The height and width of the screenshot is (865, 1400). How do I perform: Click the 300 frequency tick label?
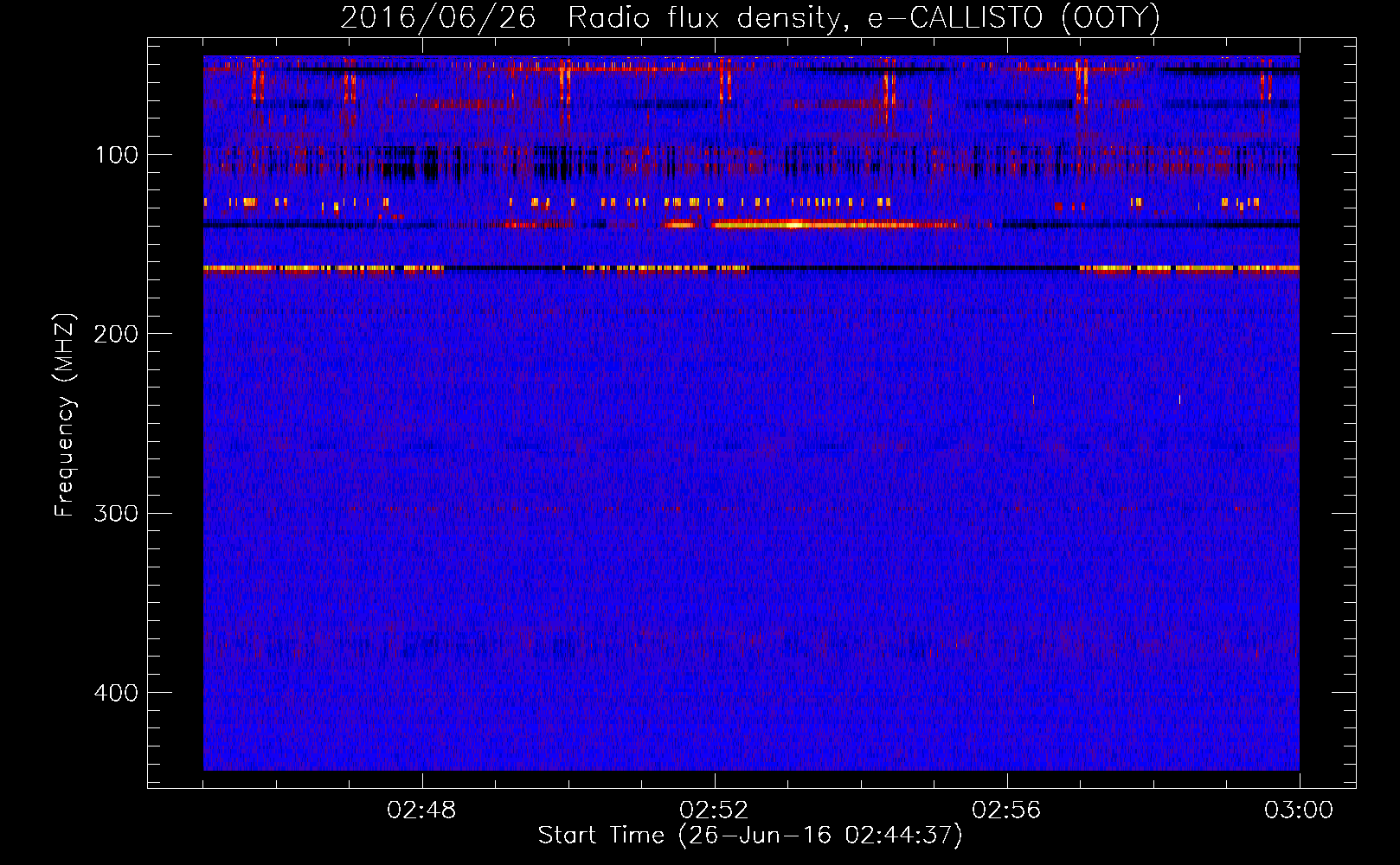[x=116, y=513]
